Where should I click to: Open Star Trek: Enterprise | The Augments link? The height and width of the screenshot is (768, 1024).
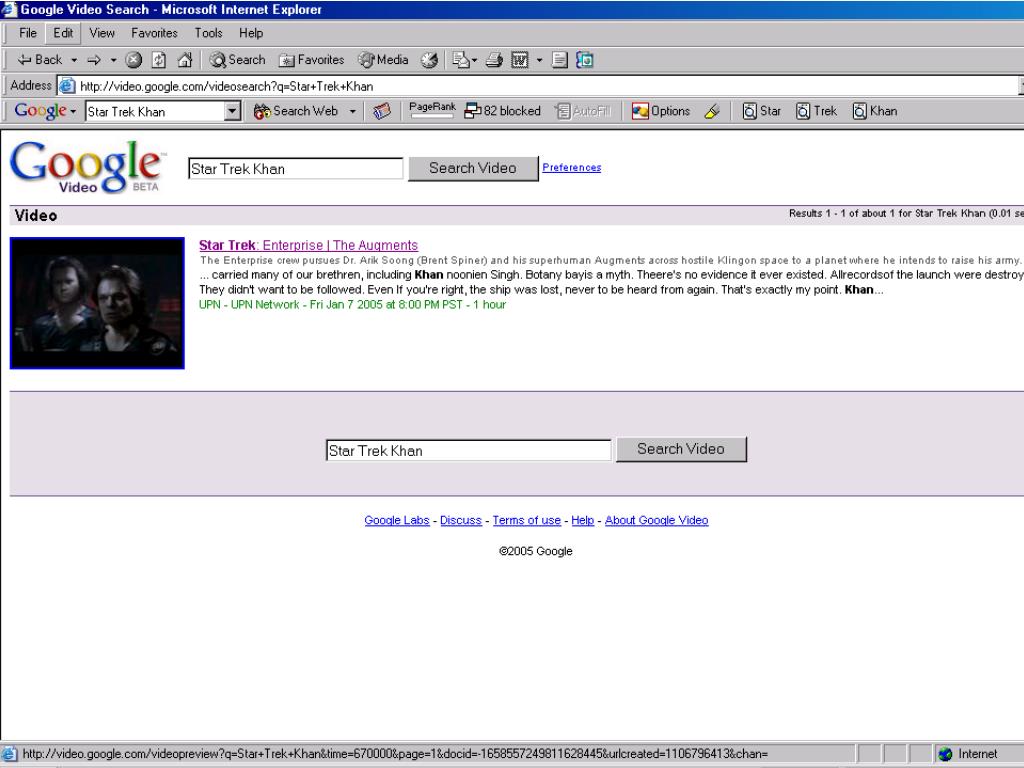point(308,245)
